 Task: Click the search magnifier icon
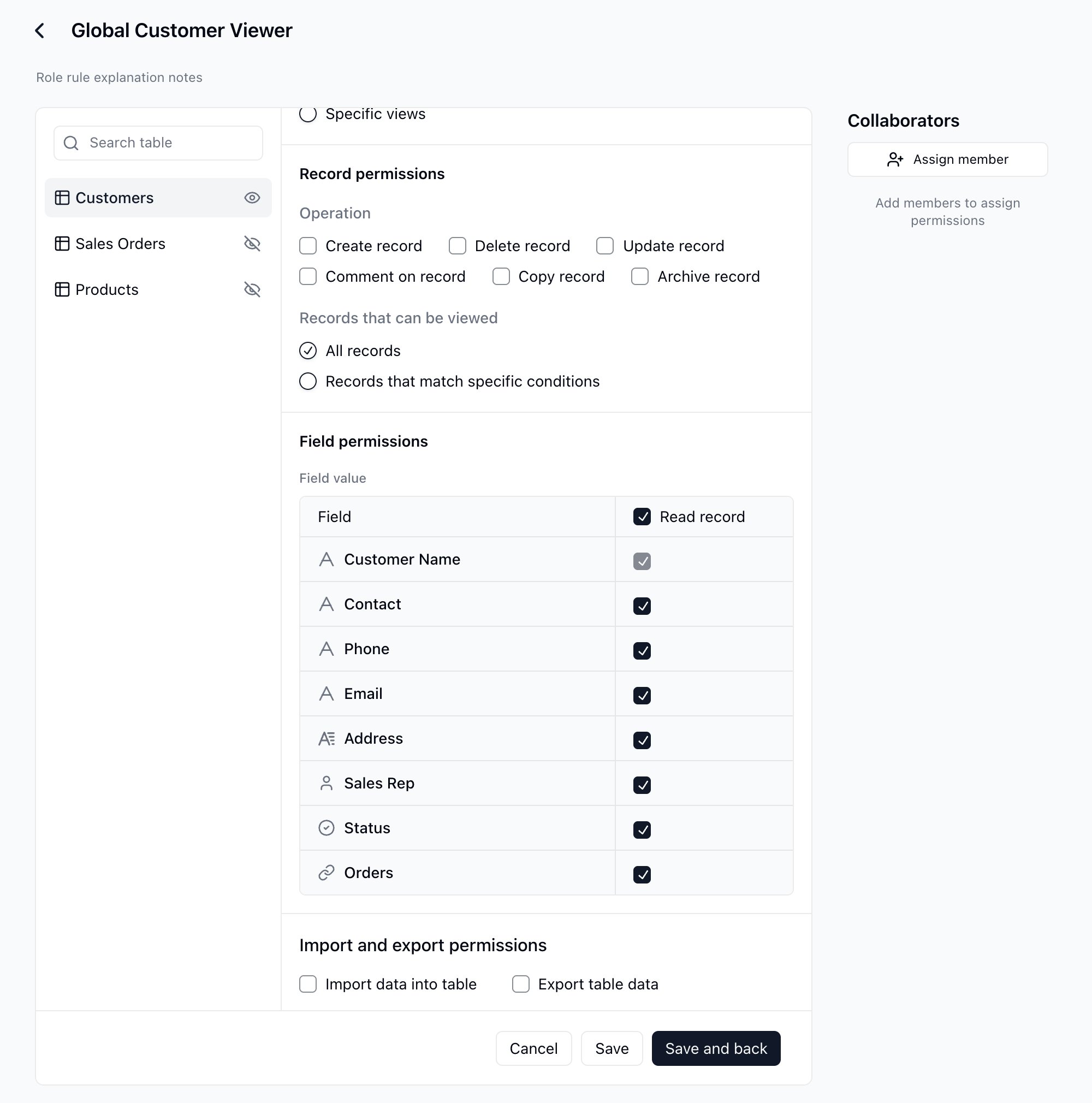click(x=71, y=143)
